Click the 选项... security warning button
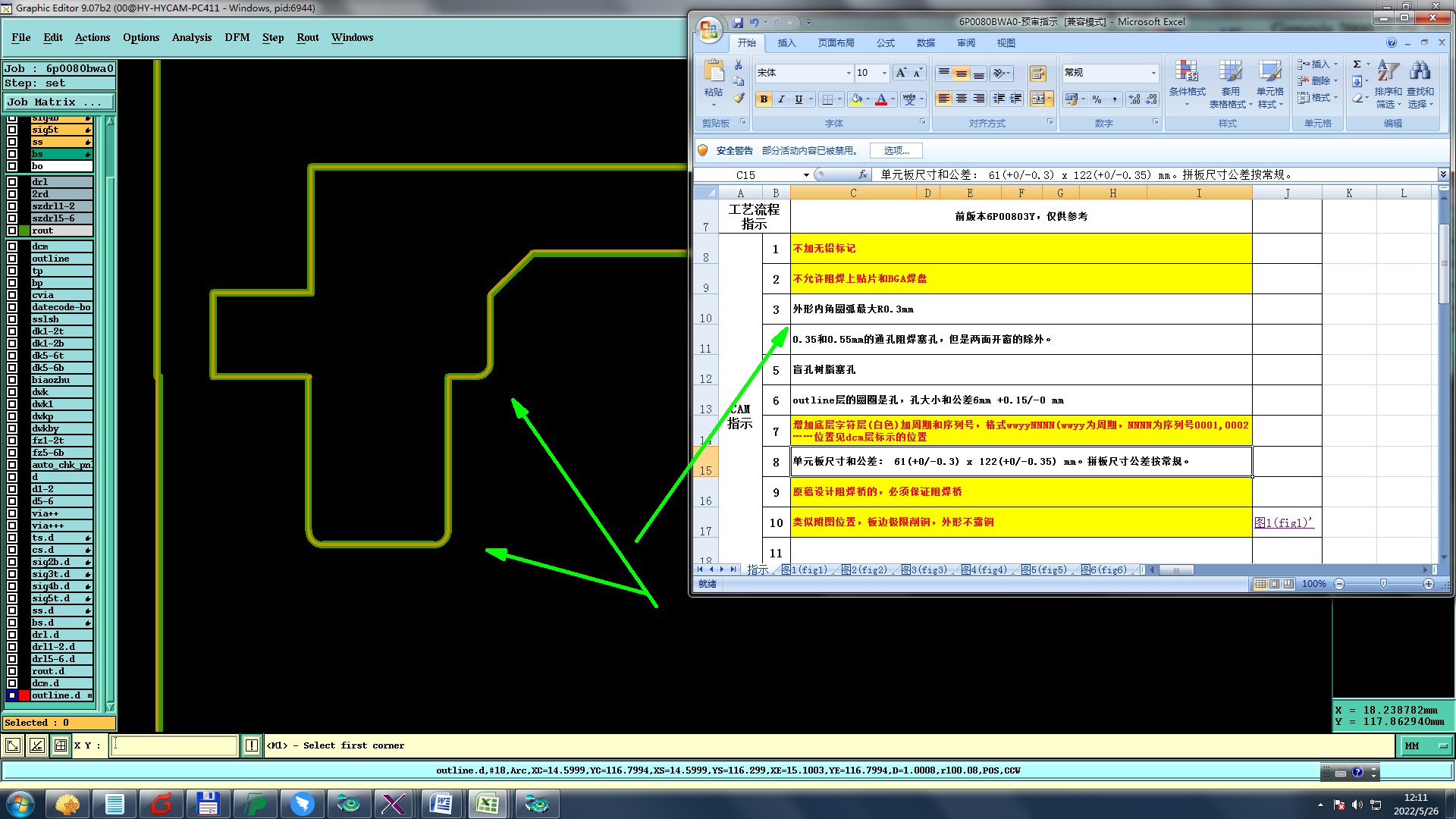The image size is (1456, 819). pos(896,150)
